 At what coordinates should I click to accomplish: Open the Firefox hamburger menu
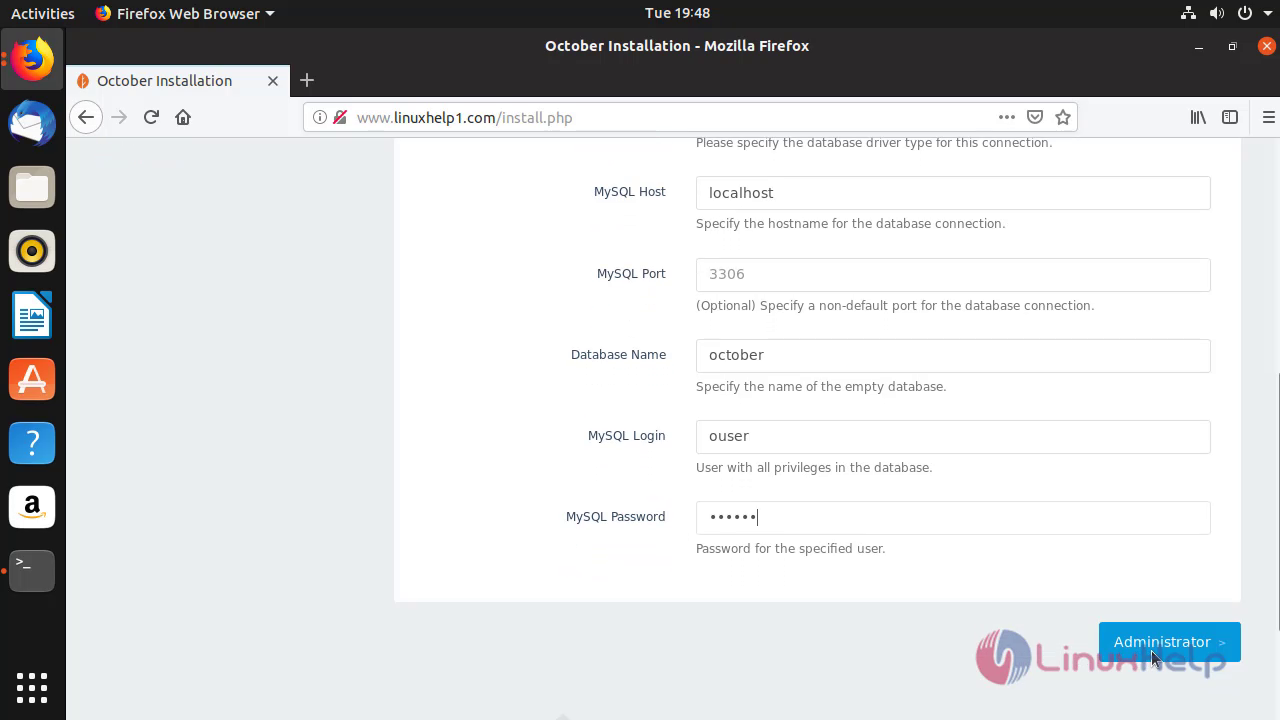point(1268,117)
